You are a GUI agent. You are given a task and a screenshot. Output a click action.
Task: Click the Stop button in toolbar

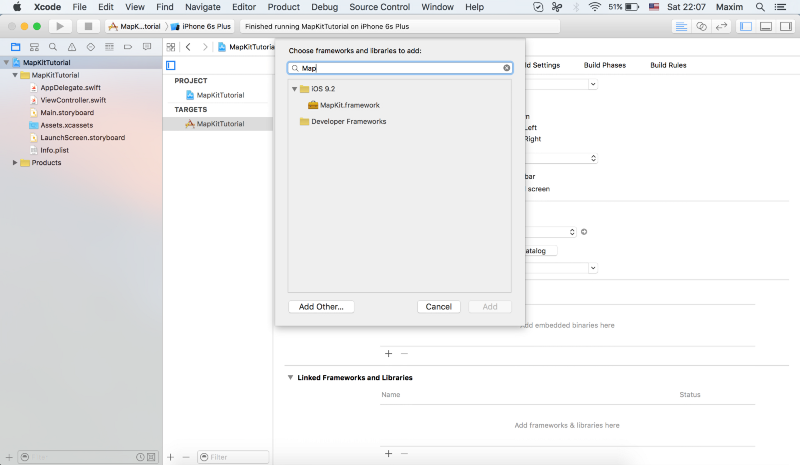click(x=88, y=26)
